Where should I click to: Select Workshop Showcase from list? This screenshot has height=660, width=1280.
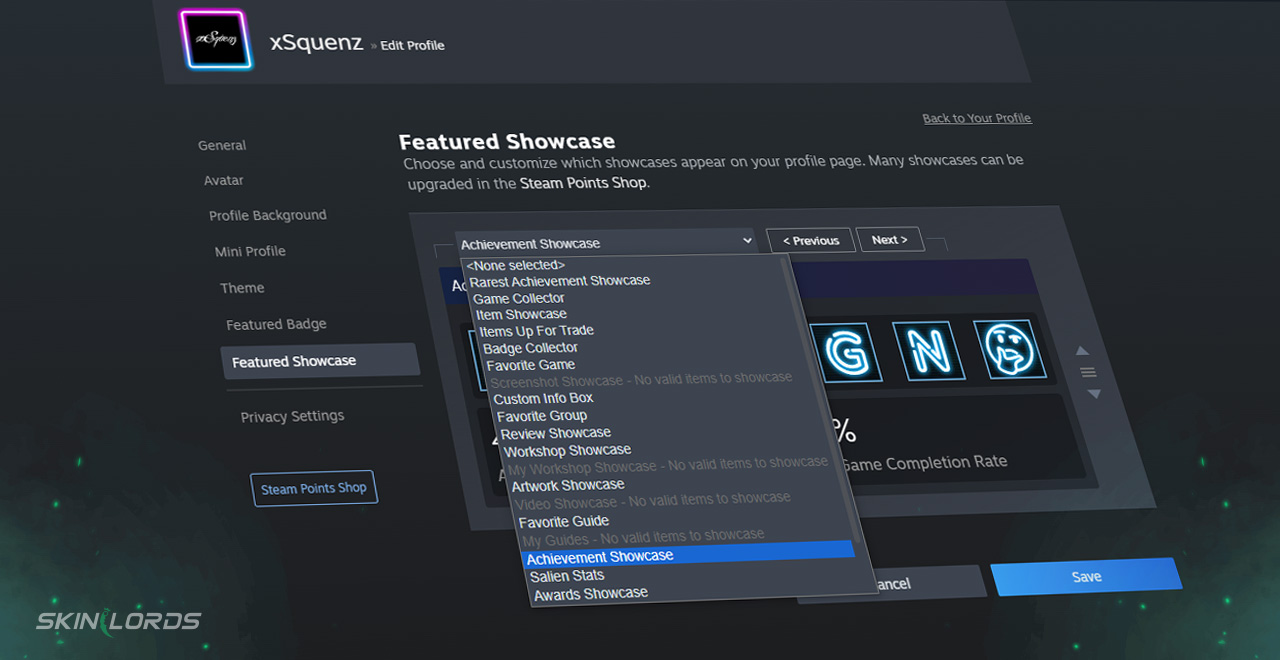[567, 450]
